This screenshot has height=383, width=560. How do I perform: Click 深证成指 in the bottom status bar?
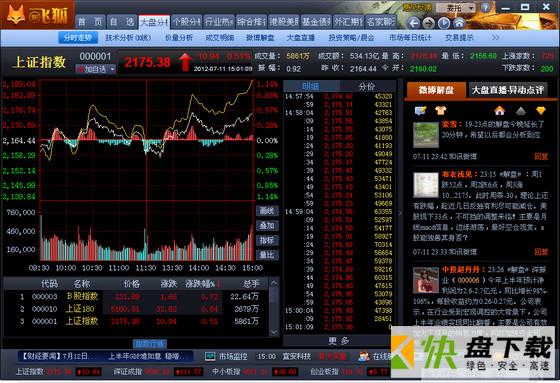click(127, 372)
